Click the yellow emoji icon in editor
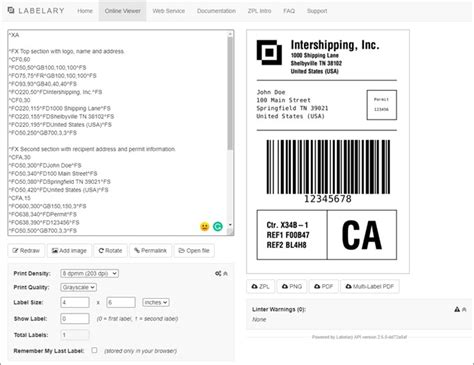The width and height of the screenshot is (474, 365). point(204,227)
